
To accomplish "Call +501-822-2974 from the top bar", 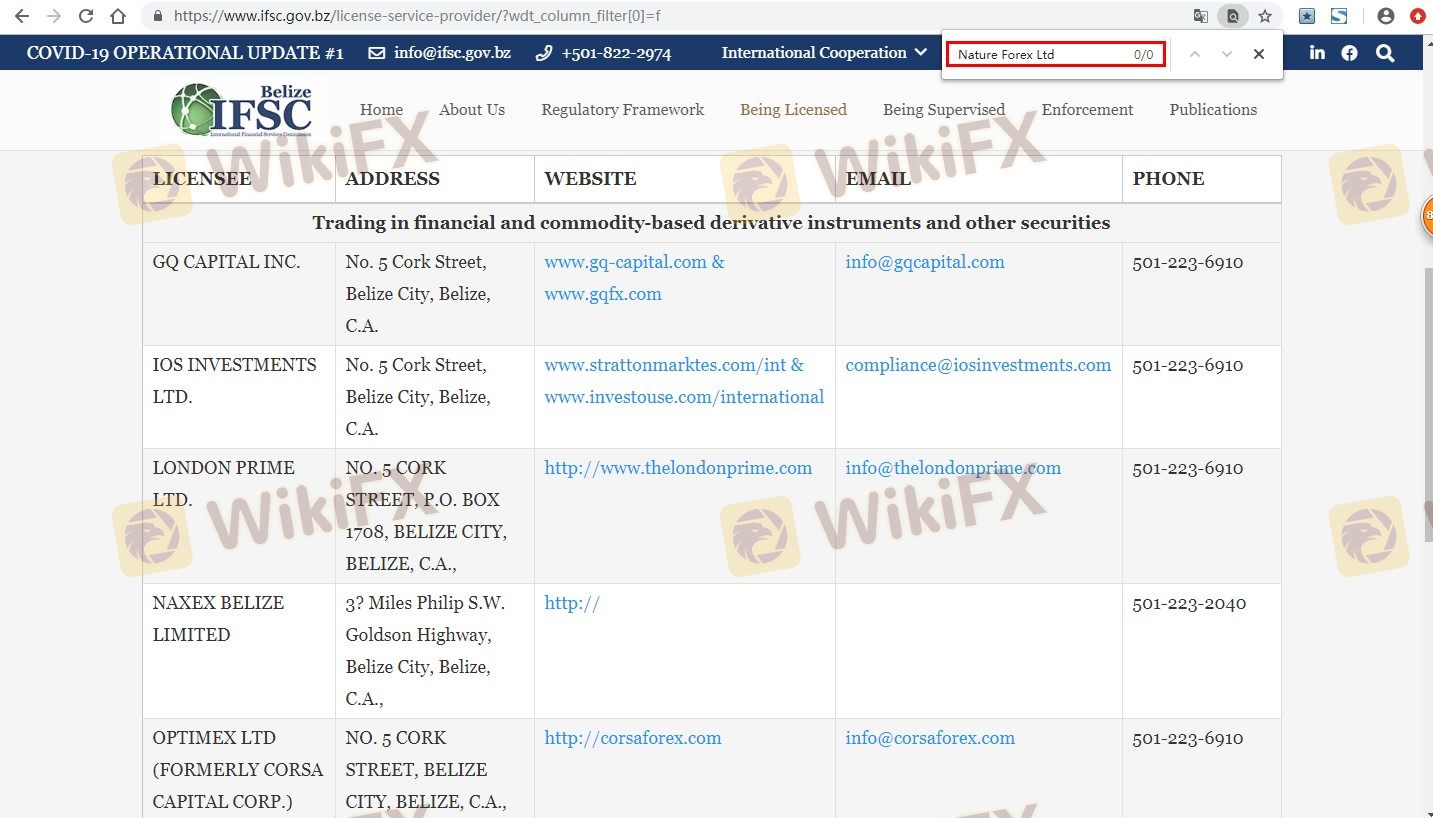I will pos(616,53).
